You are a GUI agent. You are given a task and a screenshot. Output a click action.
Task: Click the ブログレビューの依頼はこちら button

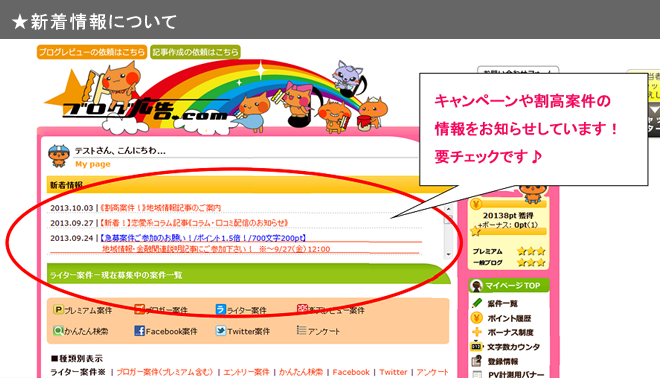tap(92, 52)
